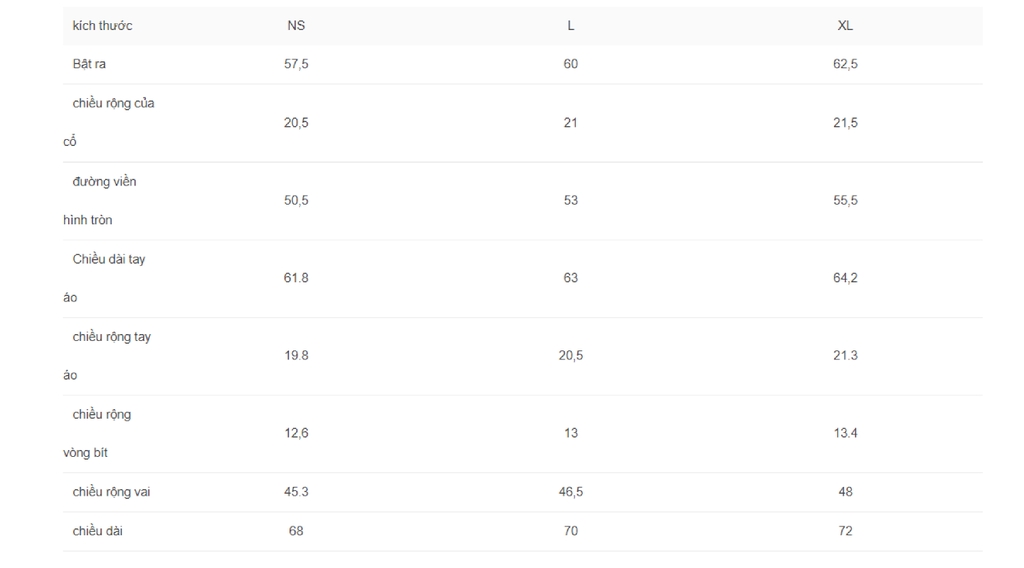This screenshot has width=1024, height=568.
Task: Click the 'chiều dài' row label
Action: click(x=97, y=531)
